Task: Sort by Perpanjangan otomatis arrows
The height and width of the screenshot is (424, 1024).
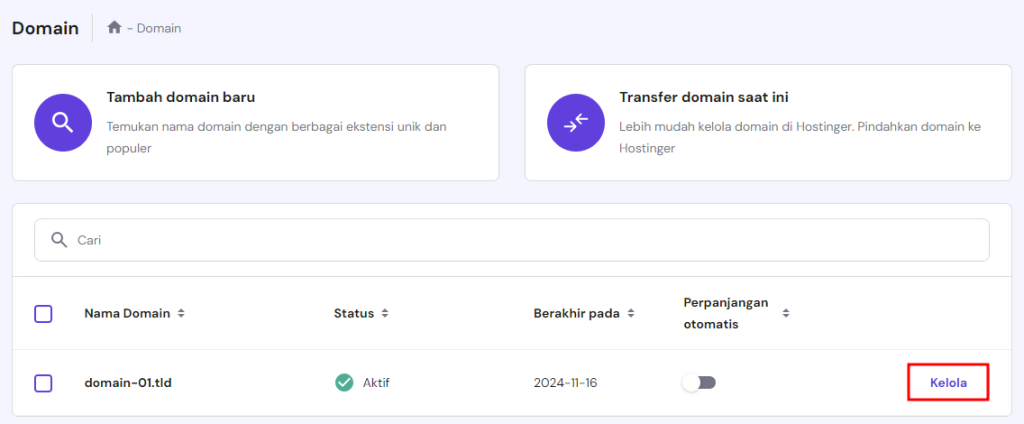Action: tap(786, 313)
